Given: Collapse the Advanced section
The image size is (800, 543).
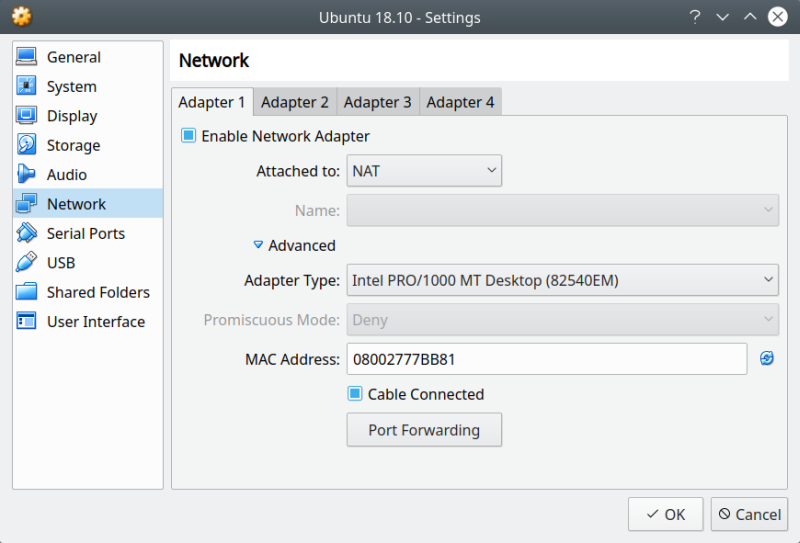Looking at the screenshot, I should tap(258, 245).
